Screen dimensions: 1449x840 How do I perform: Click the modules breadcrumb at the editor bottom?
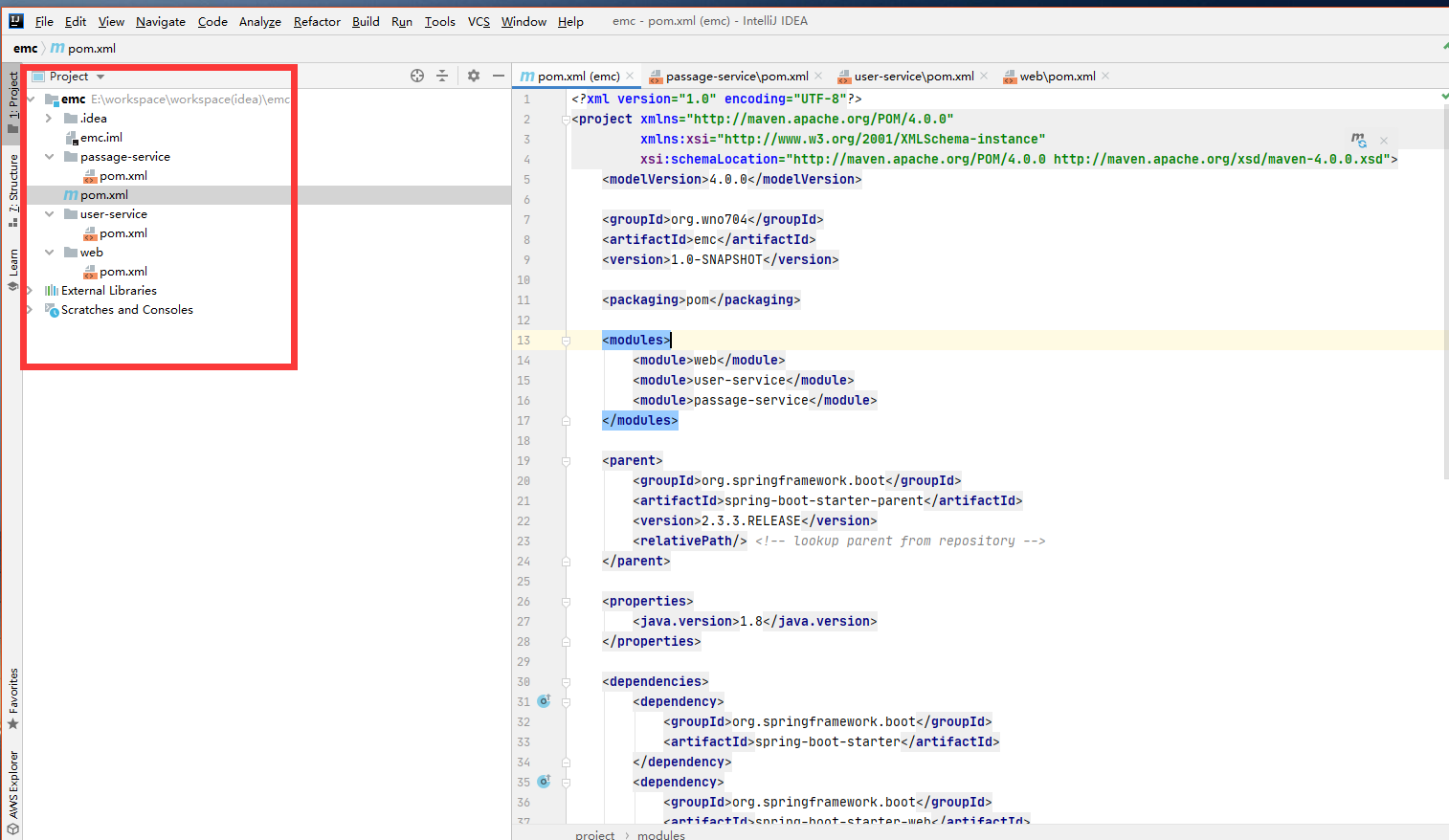[660, 834]
